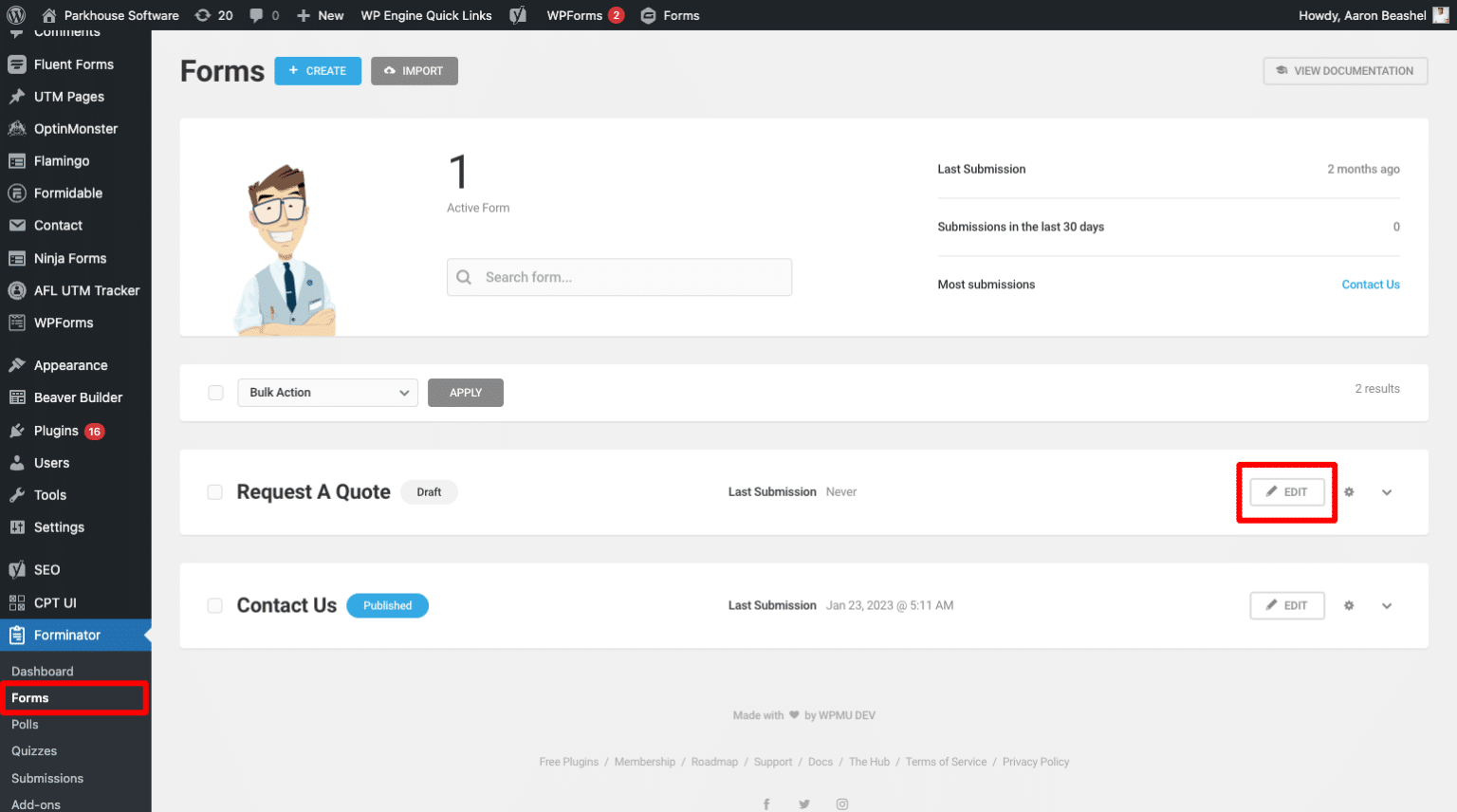Select the Contact Us form checkbox
Screen dimensions: 1457x812
(215, 605)
